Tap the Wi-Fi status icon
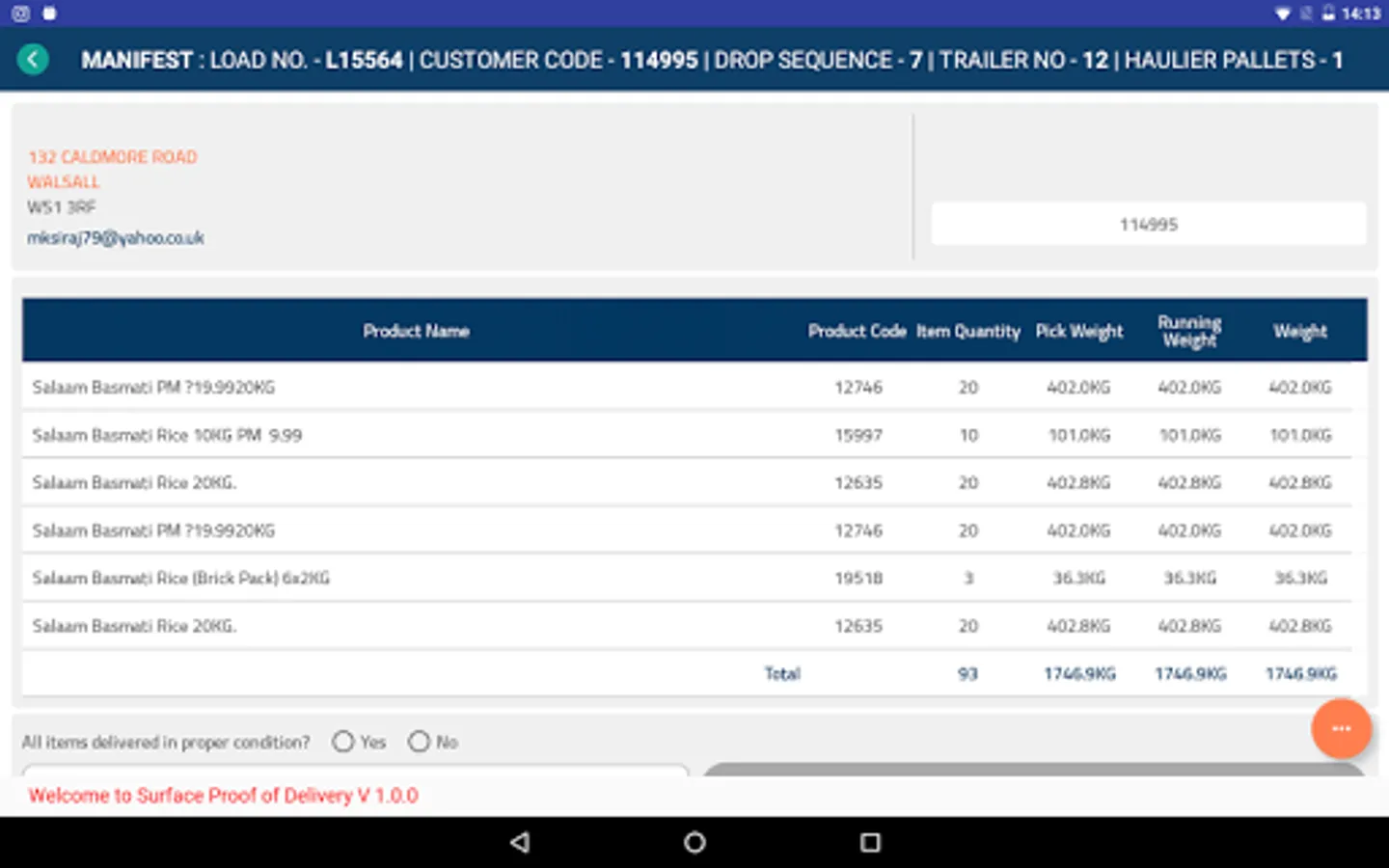 (1283, 14)
